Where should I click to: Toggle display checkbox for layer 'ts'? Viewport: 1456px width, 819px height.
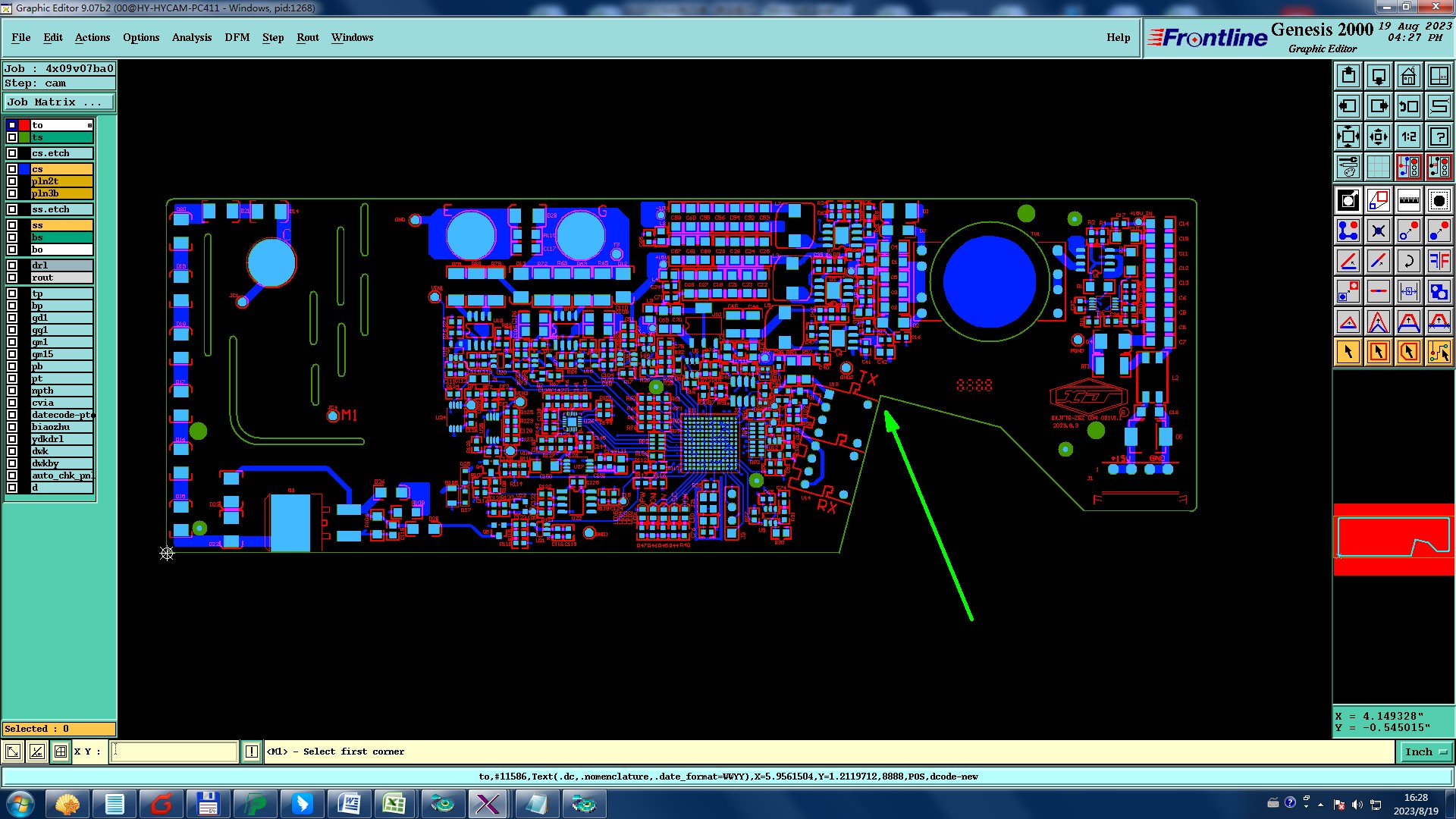tap(12, 137)
